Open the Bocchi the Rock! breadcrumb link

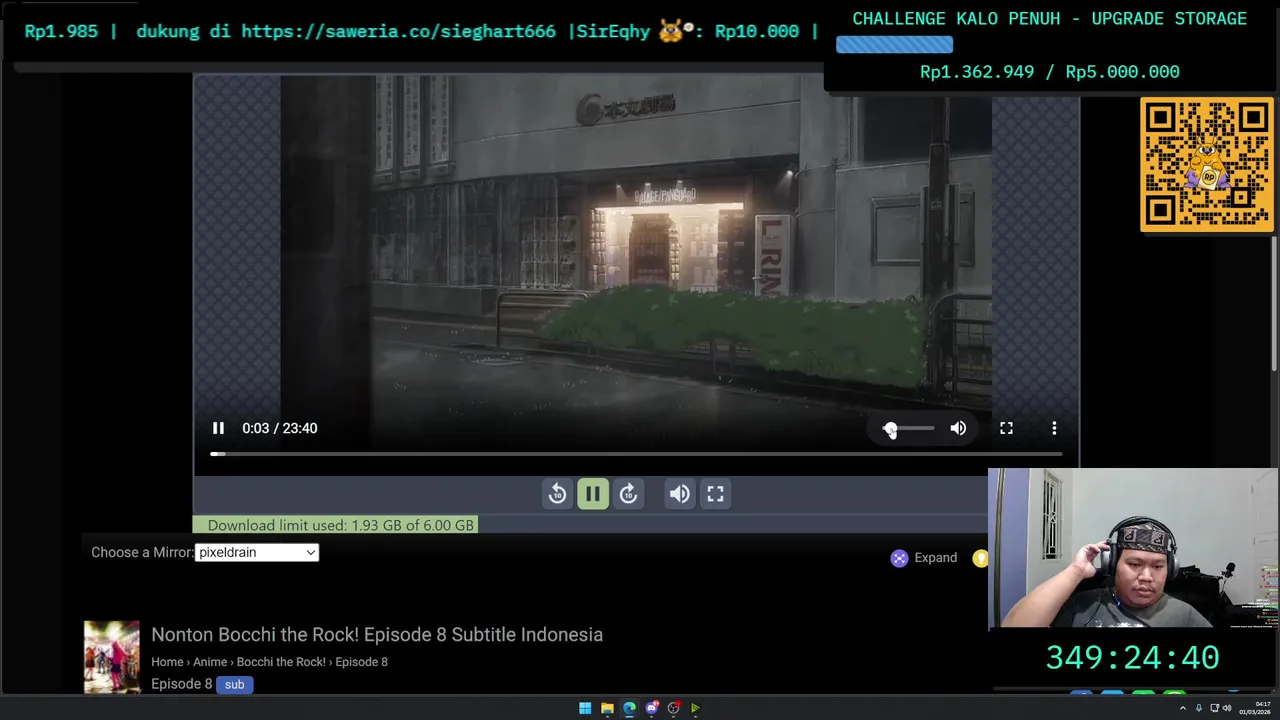[281, 662]
